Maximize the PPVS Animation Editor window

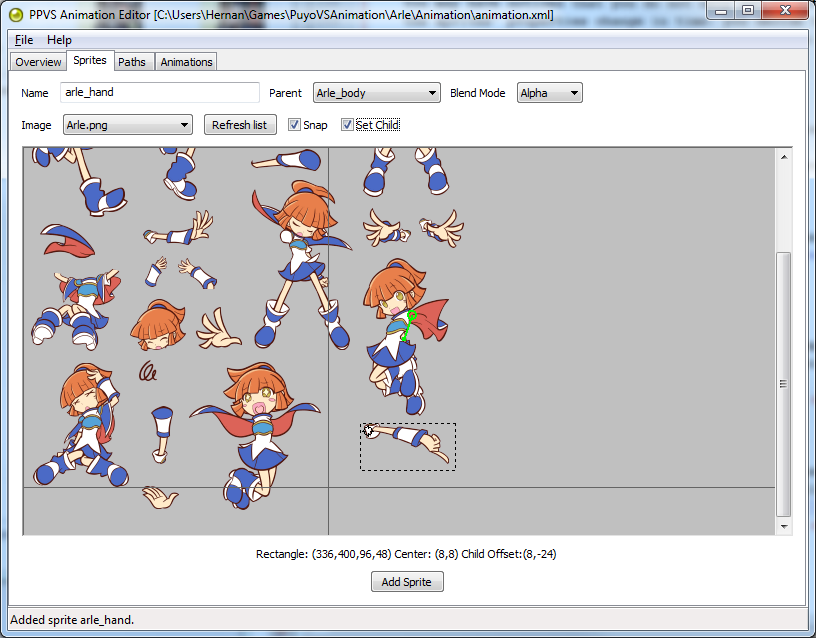click(x=747, y=11)
